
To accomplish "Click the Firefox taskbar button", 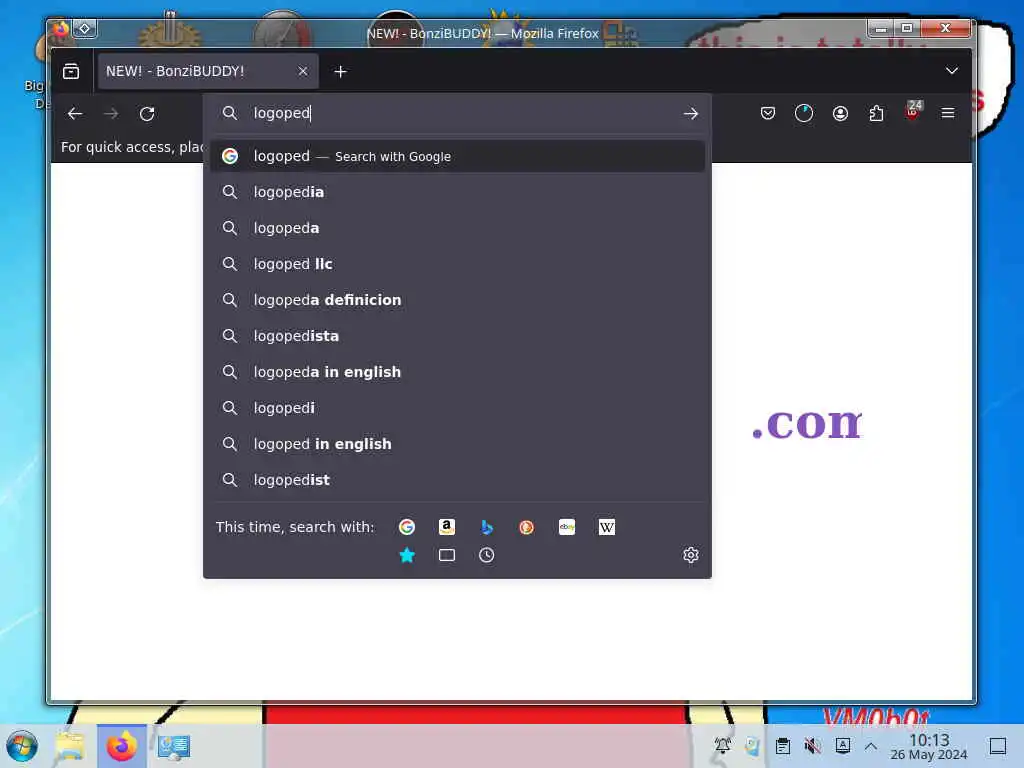I will pos(121,746).
